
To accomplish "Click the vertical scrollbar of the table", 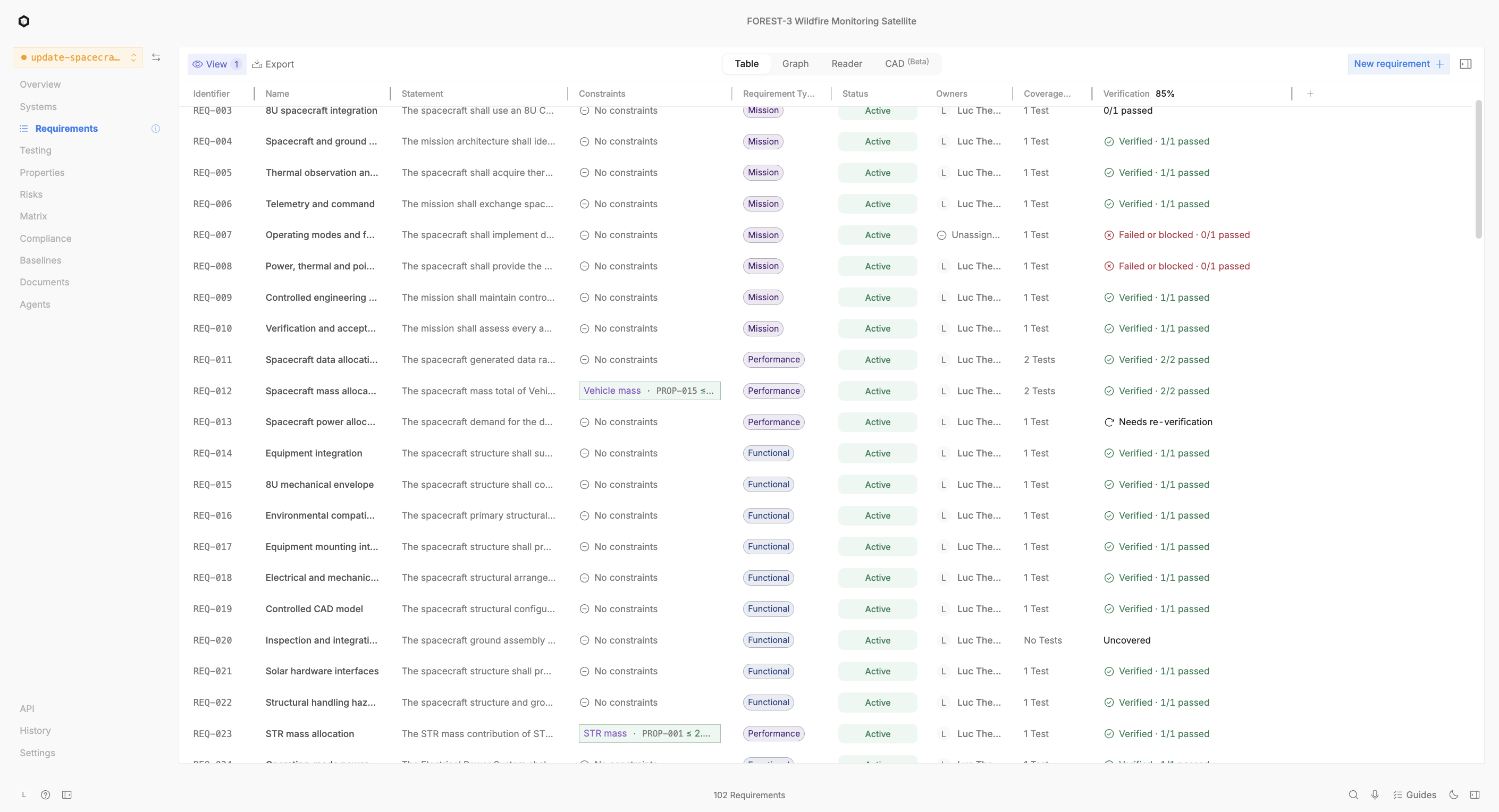I will click(x=1478, y=170).
